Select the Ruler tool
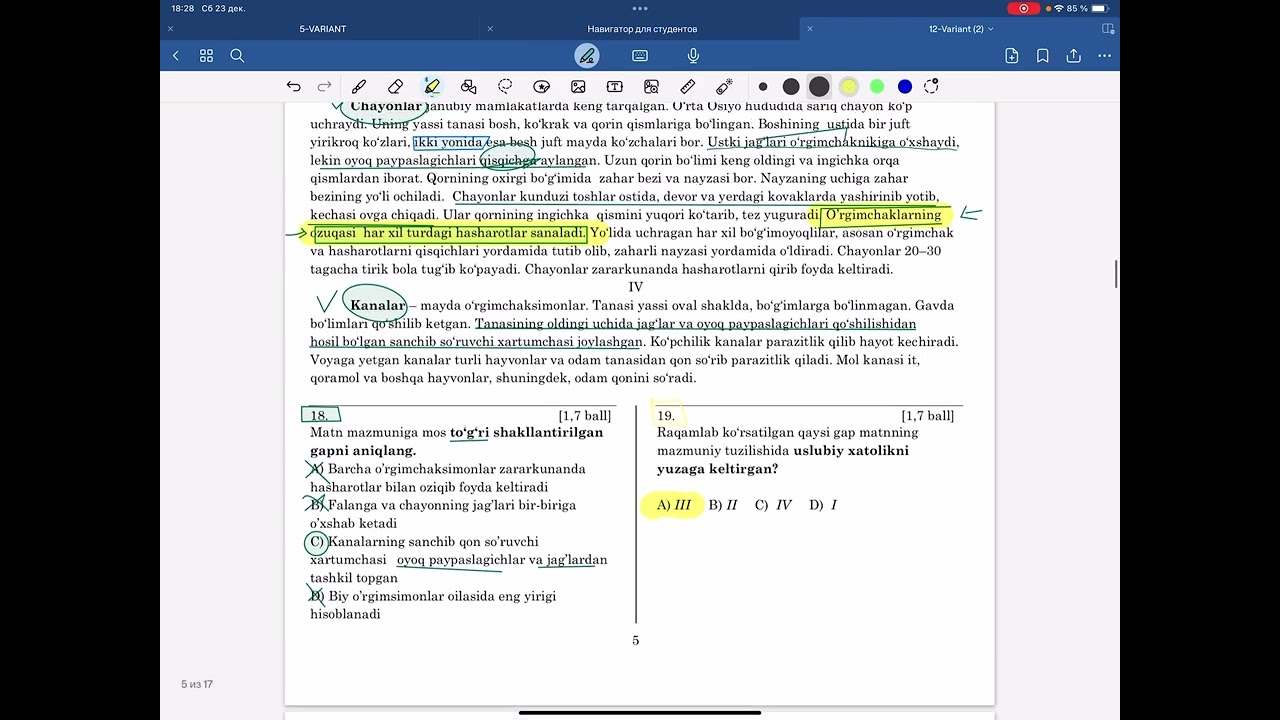 (688, 86)
